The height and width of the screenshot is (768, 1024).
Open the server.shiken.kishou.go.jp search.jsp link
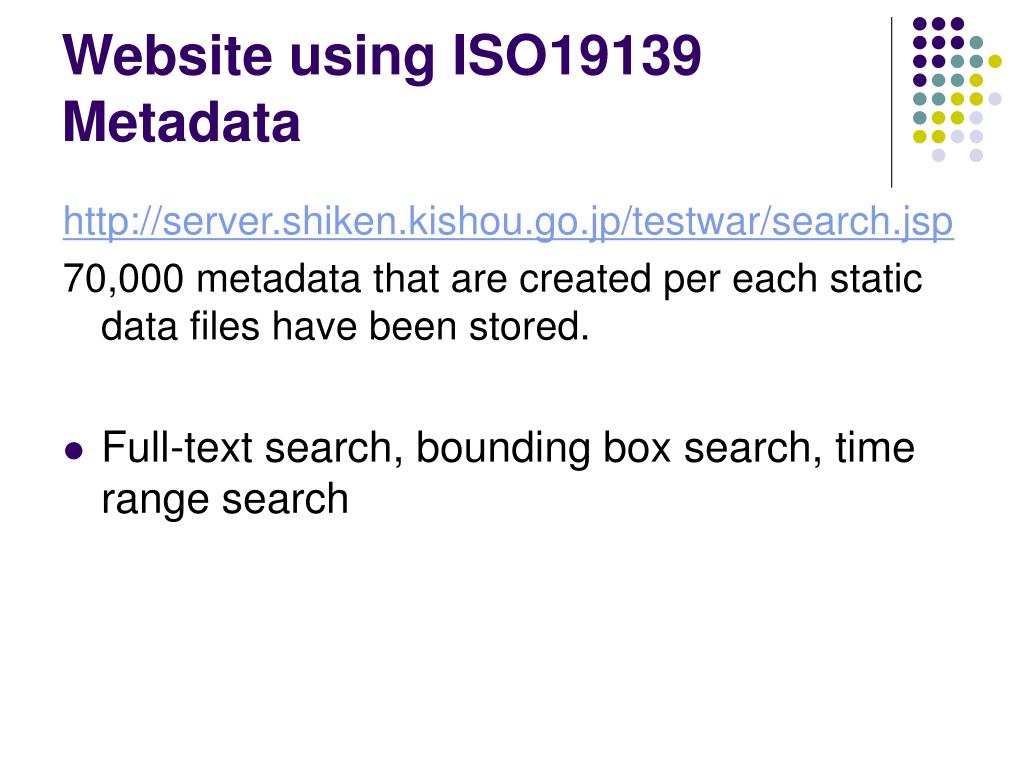[x=508, y=222]
